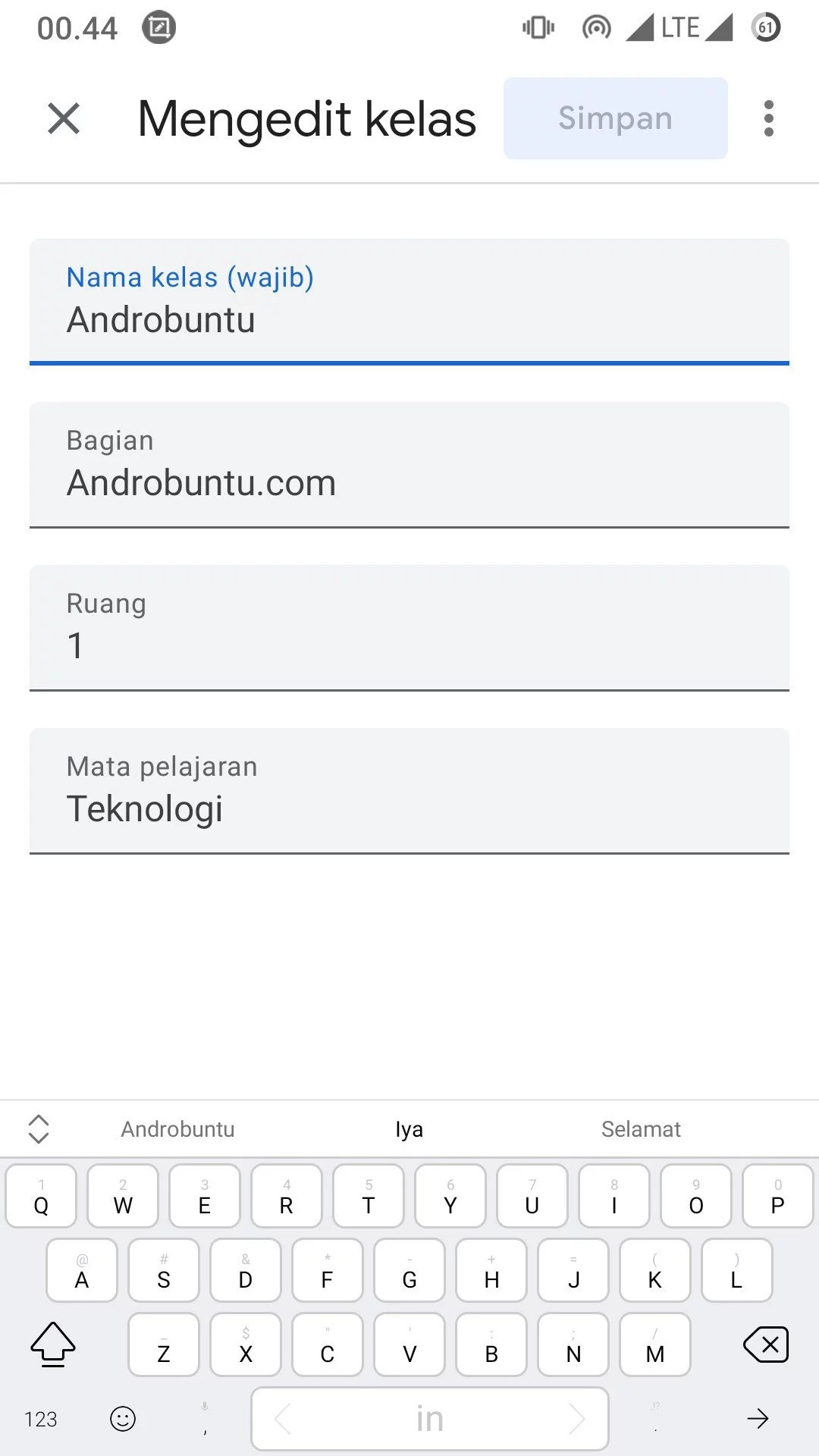Open the three-dot overflow menu
This screenshot has width=819, height=1456.
click(x=768, y=118)
